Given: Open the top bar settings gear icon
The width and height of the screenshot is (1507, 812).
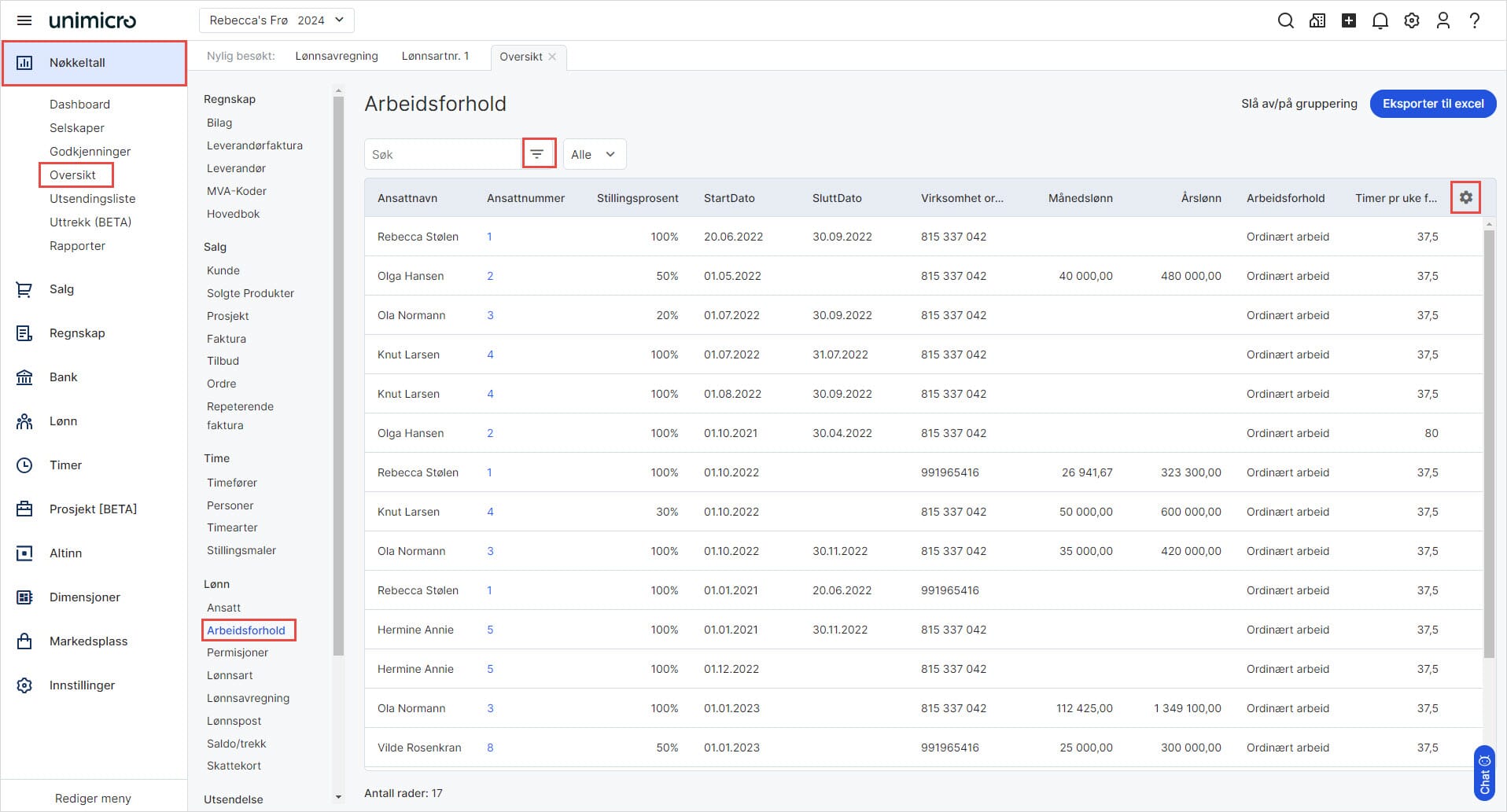Looking at the screenshot, I should click(1411, 20).
